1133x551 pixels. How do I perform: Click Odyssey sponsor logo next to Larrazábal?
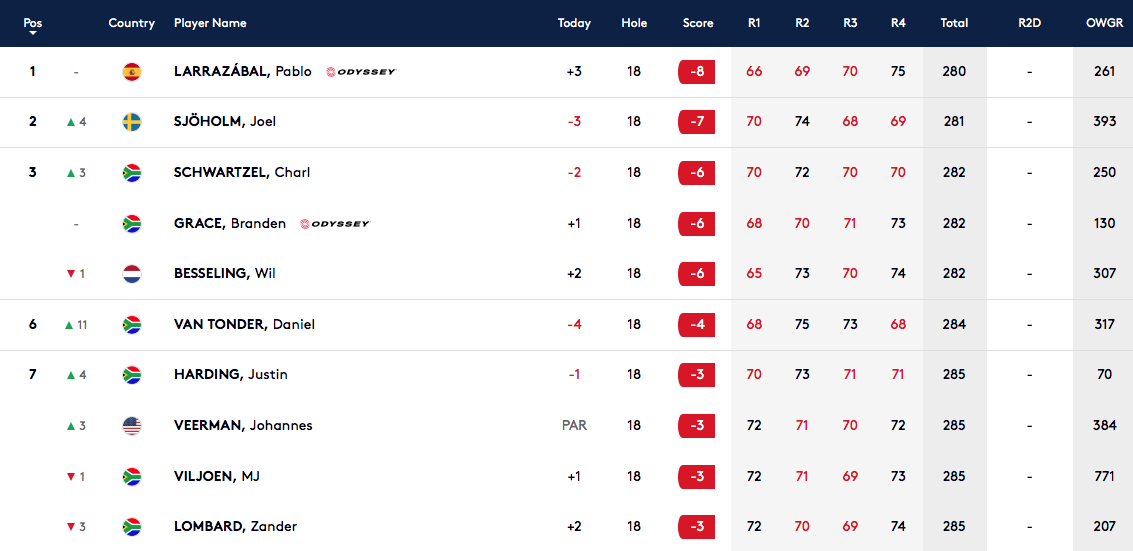(x=361, y=71)
